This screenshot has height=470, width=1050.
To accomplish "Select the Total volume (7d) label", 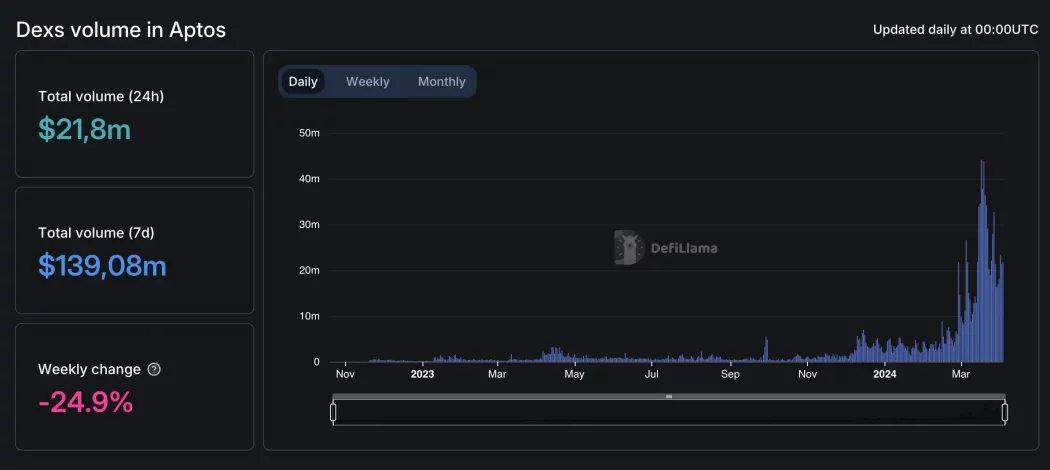I will (96, 232).
